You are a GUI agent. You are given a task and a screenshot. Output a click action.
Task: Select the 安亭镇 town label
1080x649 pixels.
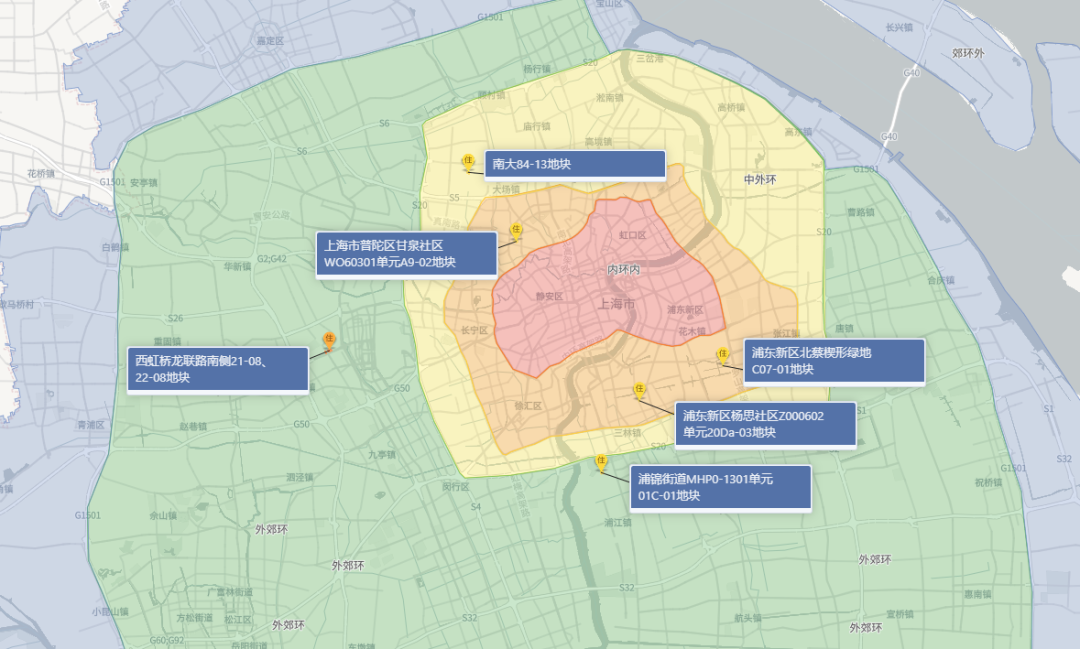pos(144,183)
